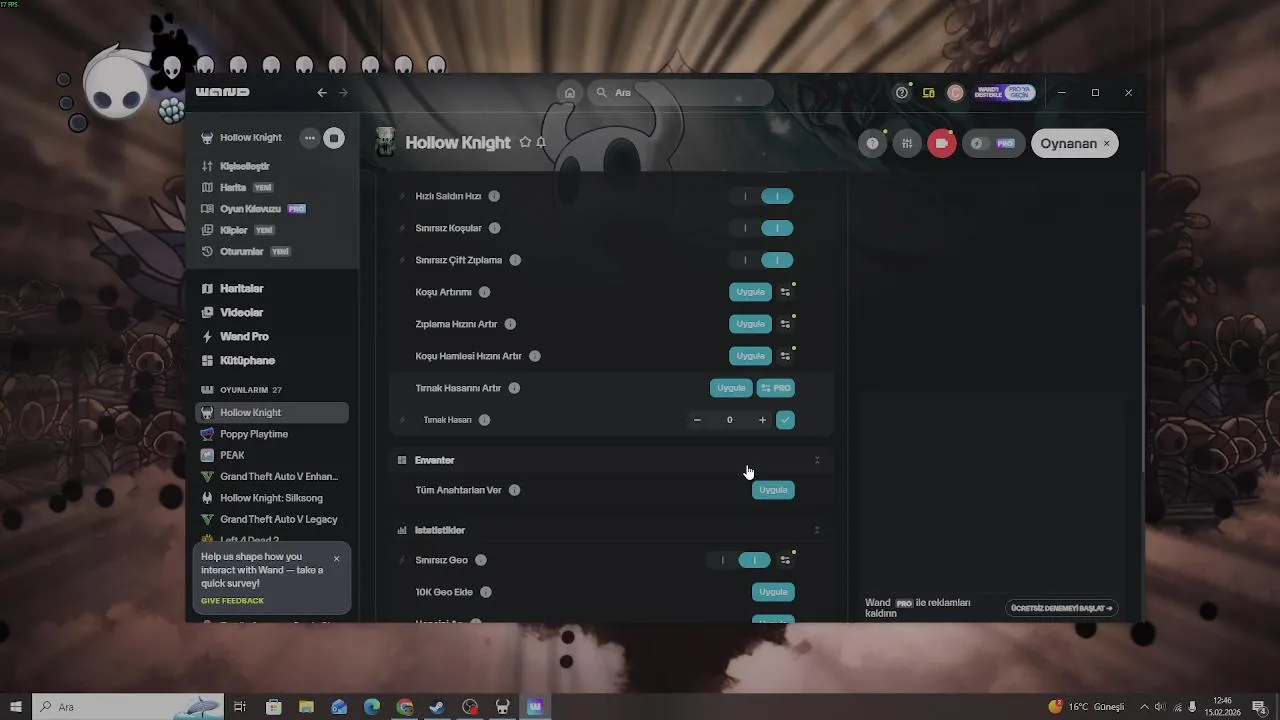Focus the Ara search field in Wand
Image resolution: width=1280 pixels, height=720 pixels.
click(680, 93)
